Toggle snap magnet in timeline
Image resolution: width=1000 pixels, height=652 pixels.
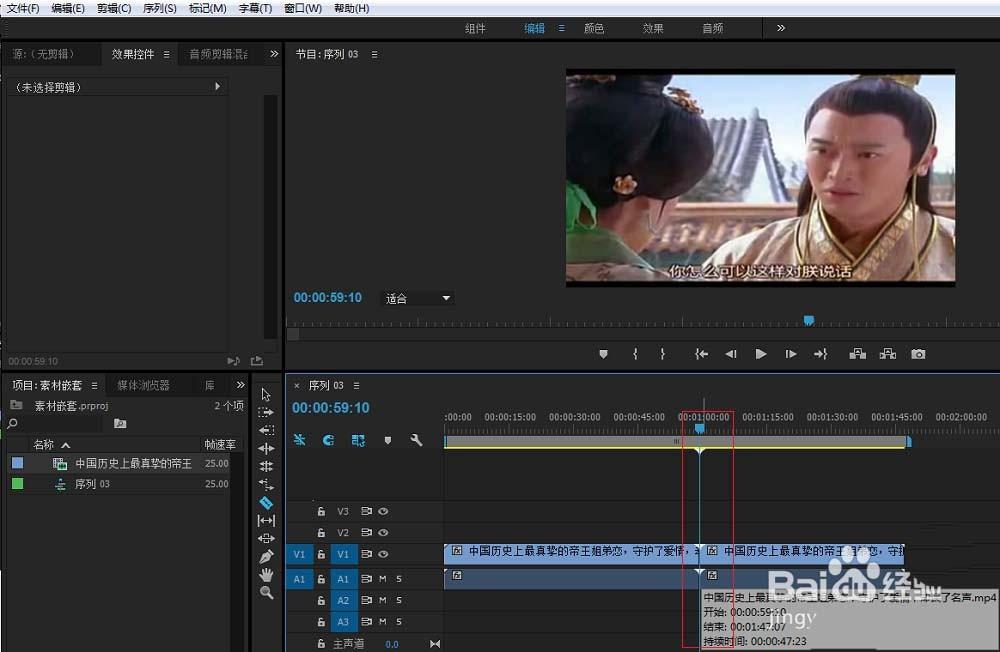pos(328,440)
